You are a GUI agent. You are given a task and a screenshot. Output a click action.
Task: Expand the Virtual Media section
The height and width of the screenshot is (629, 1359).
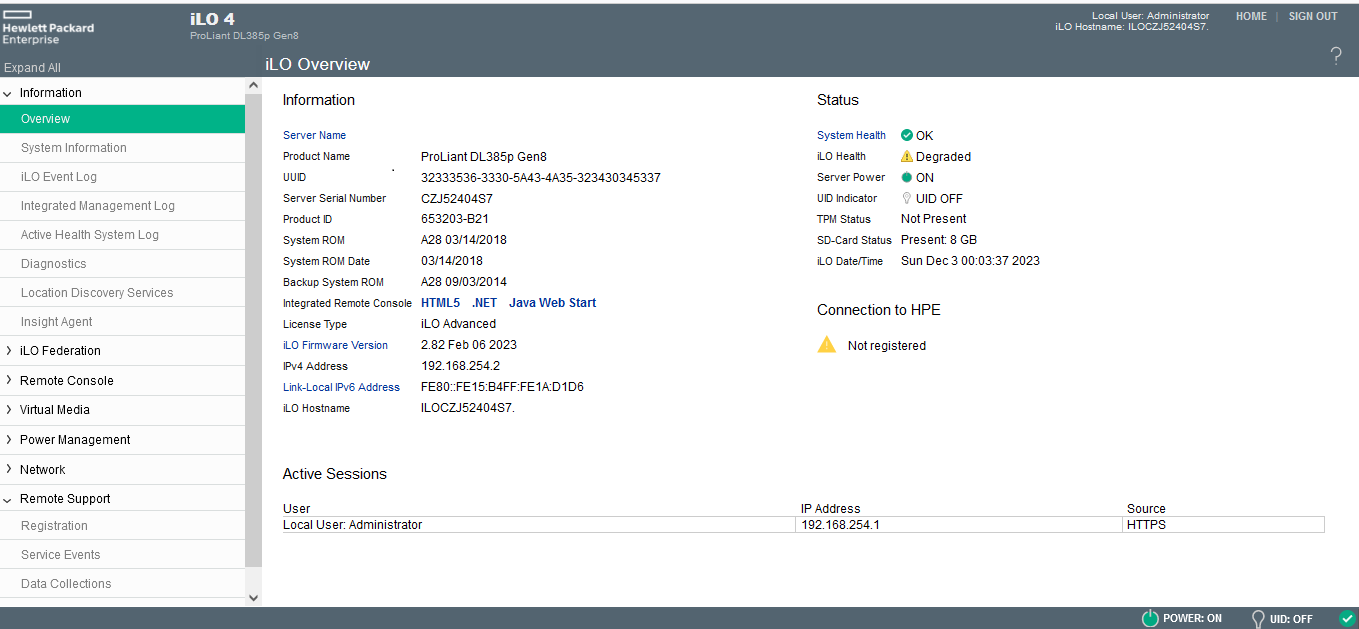point(55,410)
